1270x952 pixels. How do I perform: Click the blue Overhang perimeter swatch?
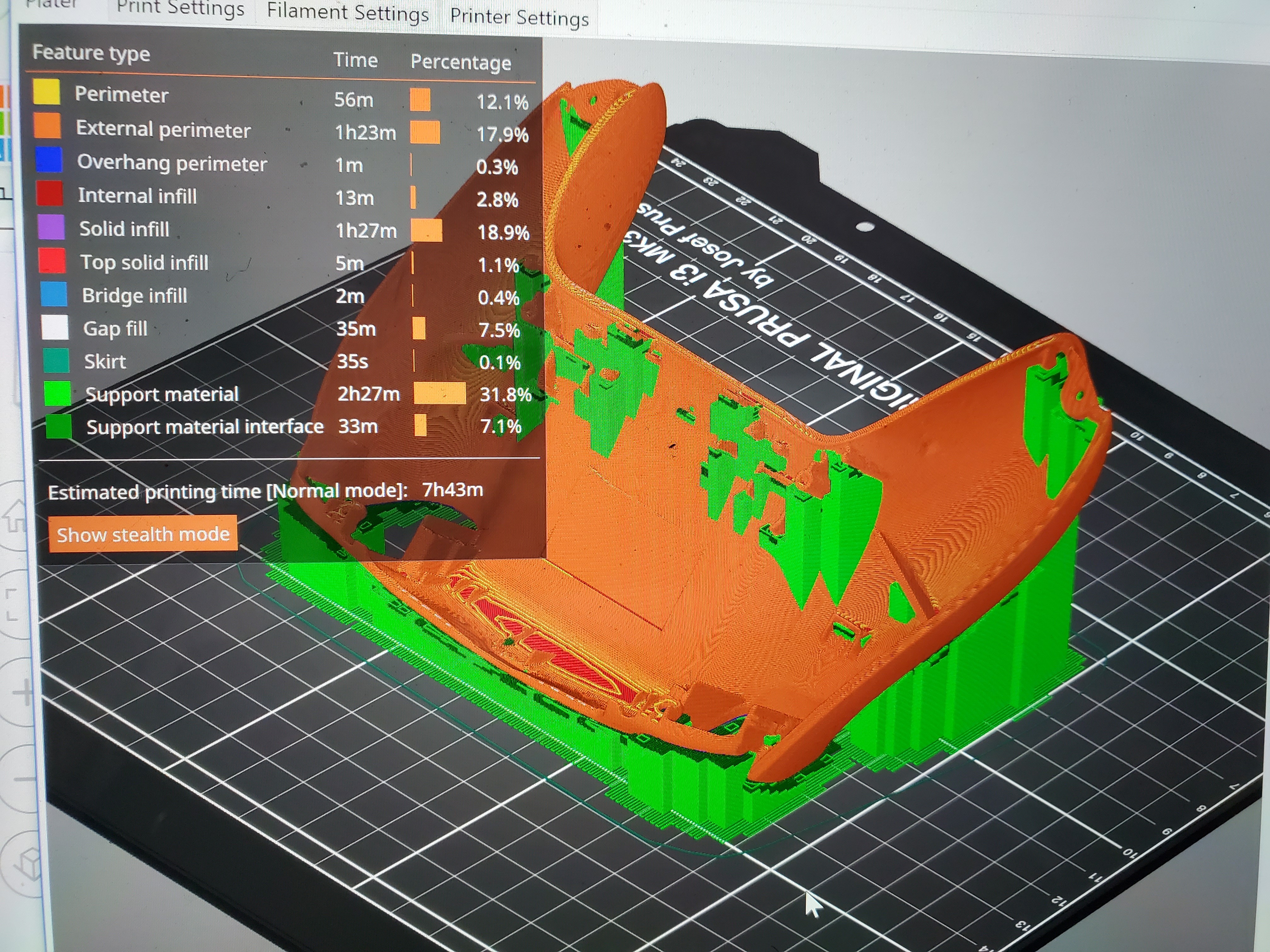(x=49, y=160)
